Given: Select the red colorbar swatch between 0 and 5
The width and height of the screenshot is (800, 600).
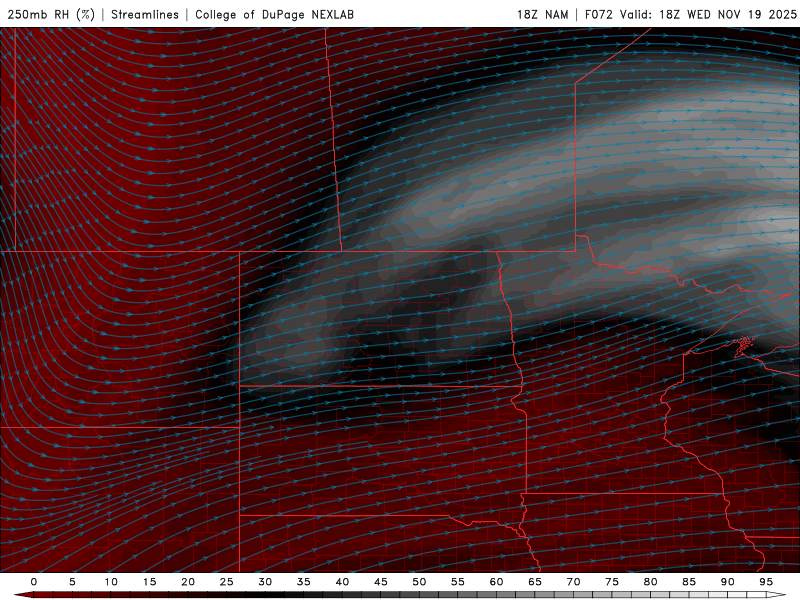Looking at the screenshot, I should point(53,595).
